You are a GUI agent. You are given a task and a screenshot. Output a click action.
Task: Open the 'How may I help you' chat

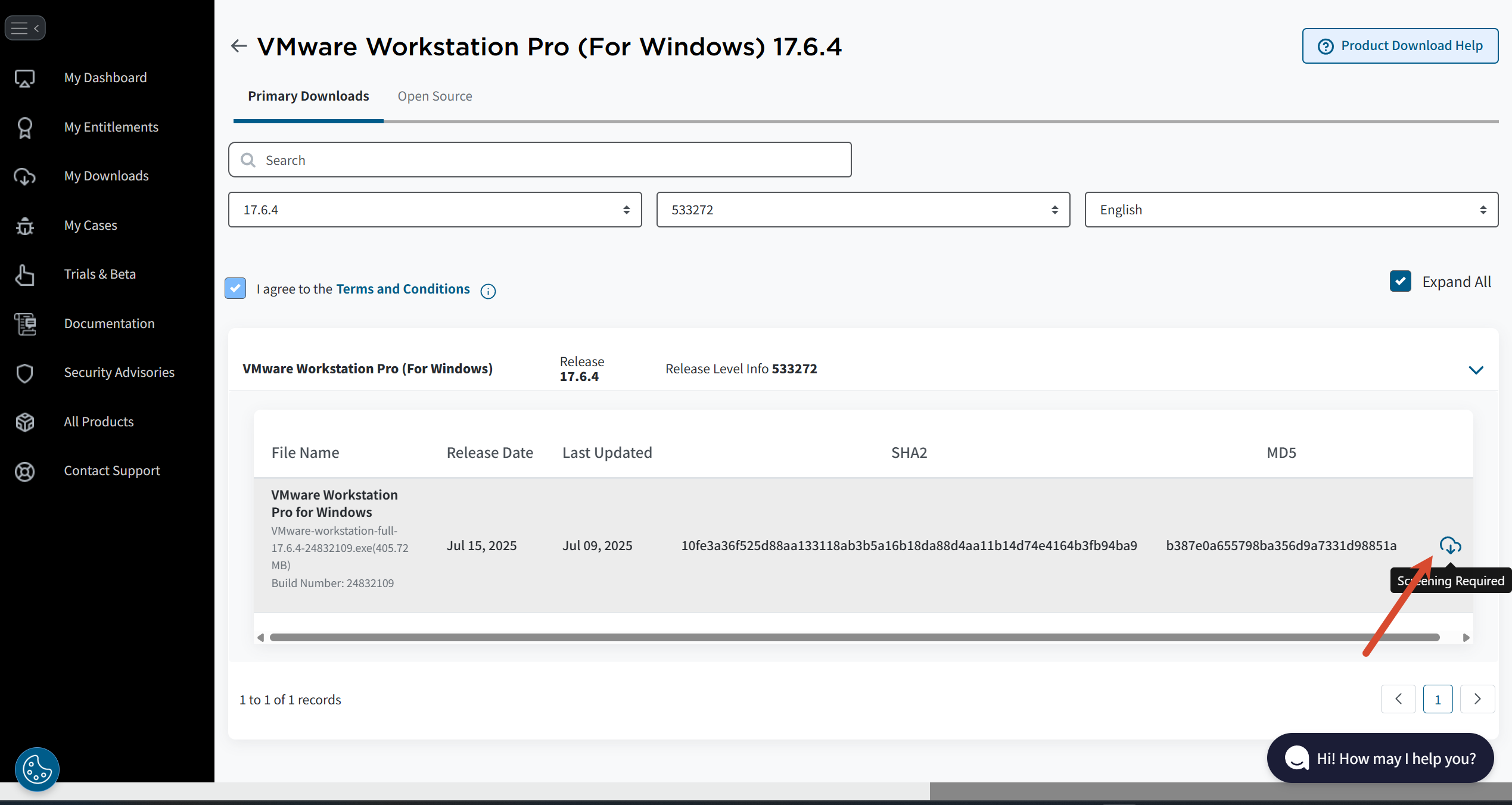click(x=1380, y=758)
